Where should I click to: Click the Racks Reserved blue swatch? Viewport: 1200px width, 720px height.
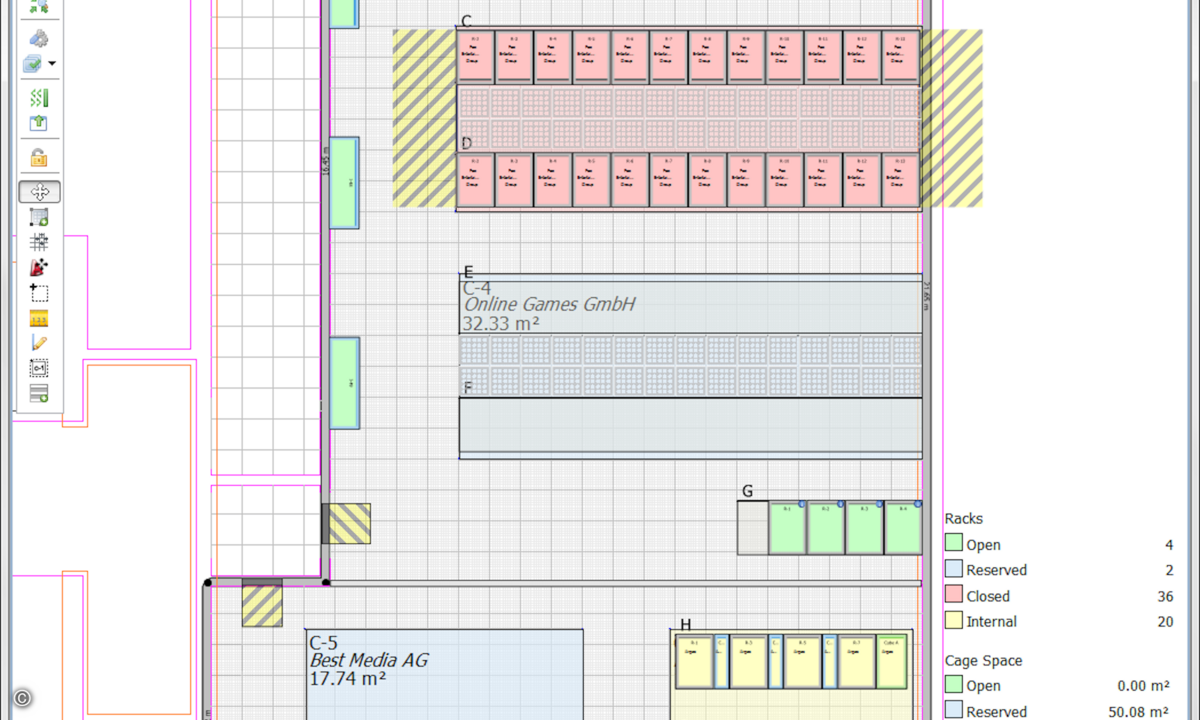pos(954,569)
